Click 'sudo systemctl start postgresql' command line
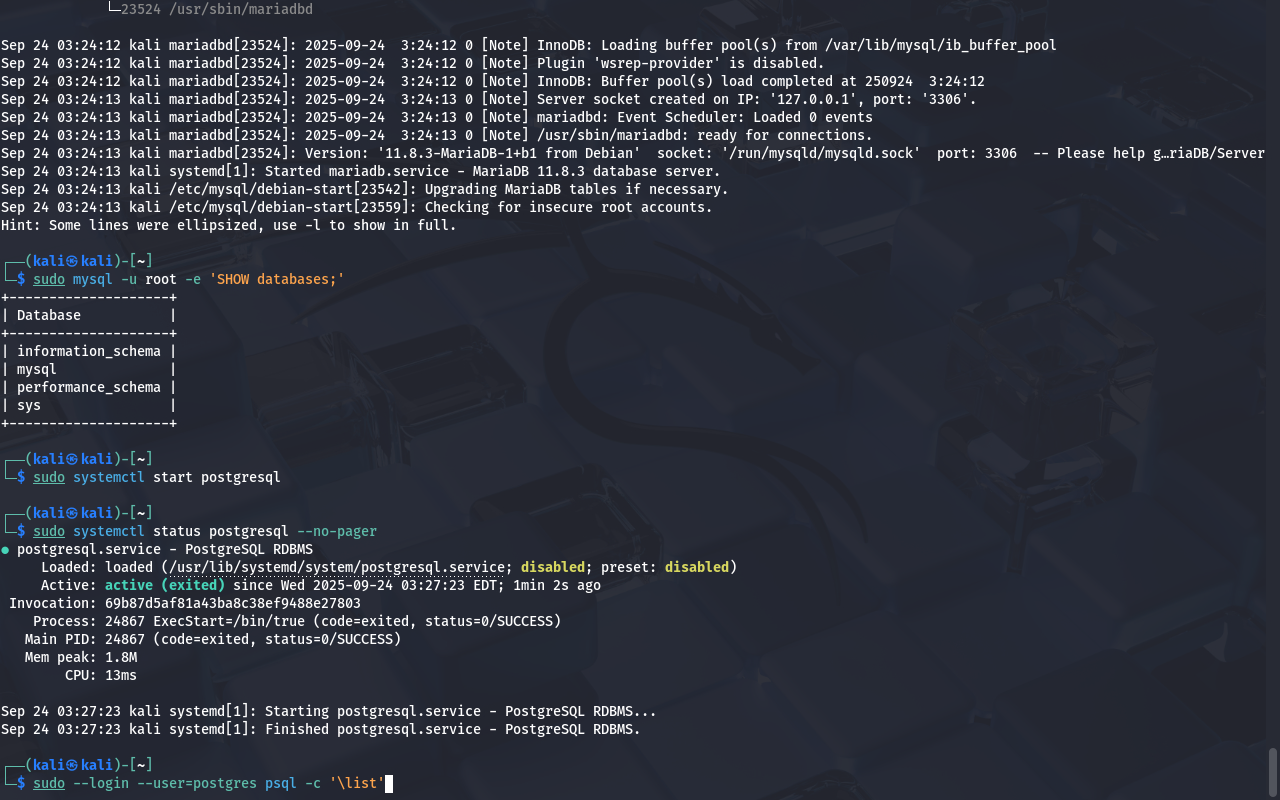 point(157,477)
